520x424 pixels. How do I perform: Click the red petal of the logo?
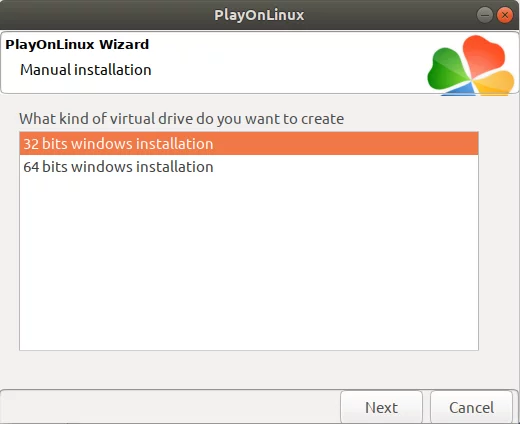[483, 55]
